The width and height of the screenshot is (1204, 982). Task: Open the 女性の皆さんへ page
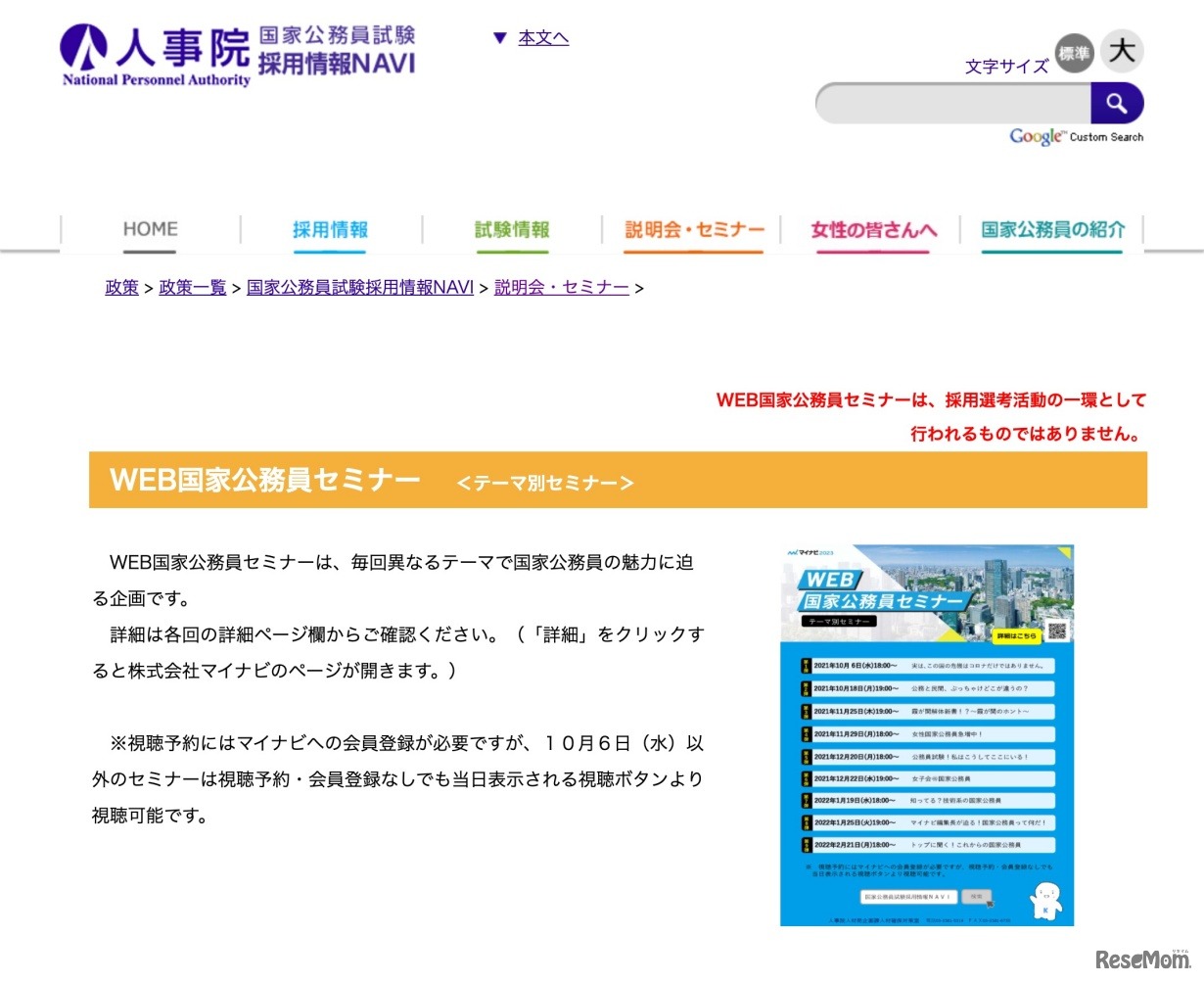click(872, 229)
